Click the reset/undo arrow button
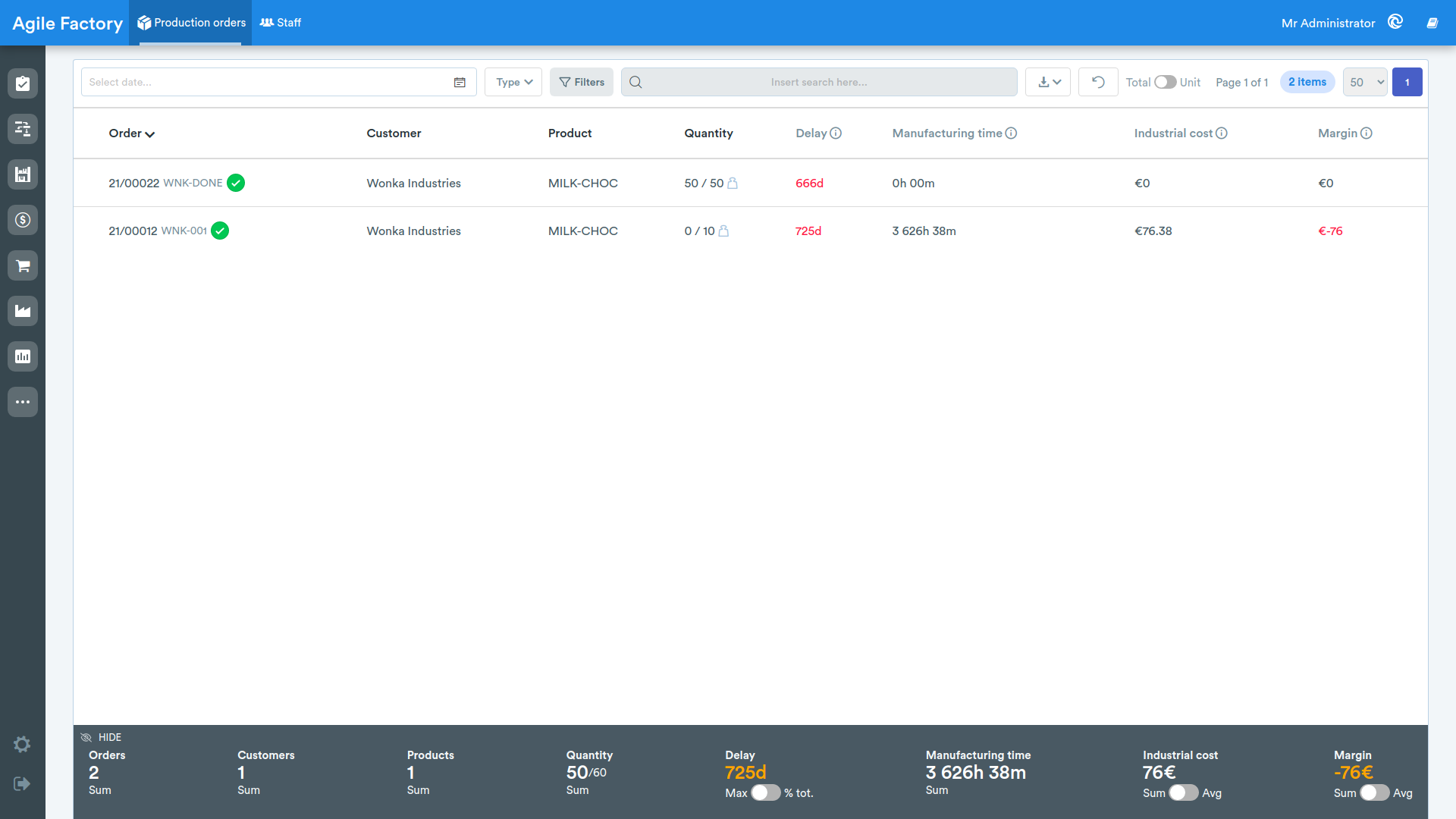This screenshot has width=1456, height=819. tap(1098, 82)
